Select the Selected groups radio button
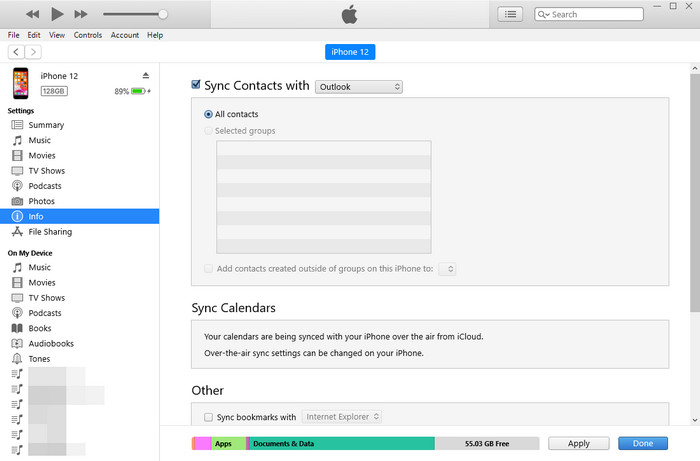The image size is (700, 461). 208,131
